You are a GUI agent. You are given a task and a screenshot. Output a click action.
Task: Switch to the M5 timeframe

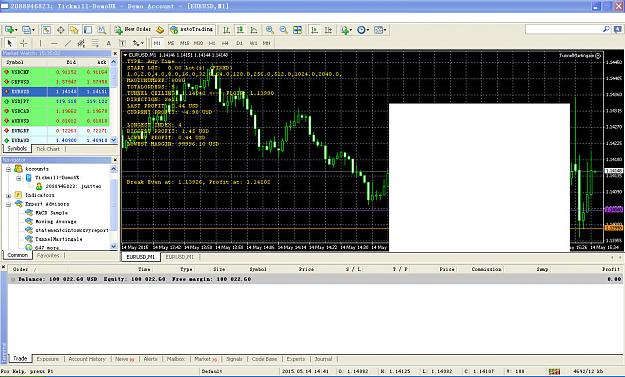pyautogui.click(x=171, y=43)
